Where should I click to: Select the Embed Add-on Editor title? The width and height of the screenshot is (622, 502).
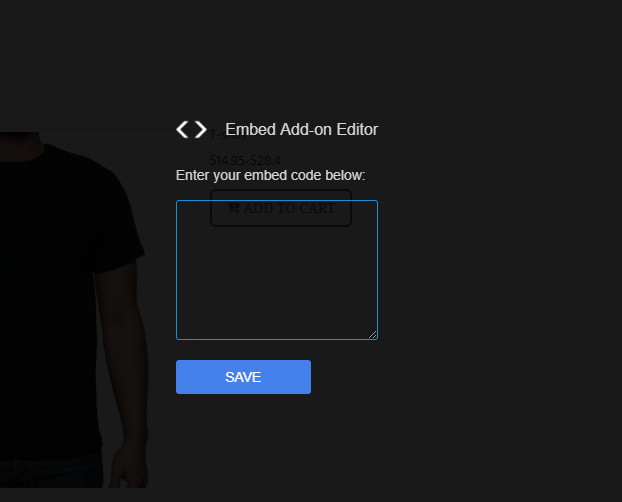point(301,129)
